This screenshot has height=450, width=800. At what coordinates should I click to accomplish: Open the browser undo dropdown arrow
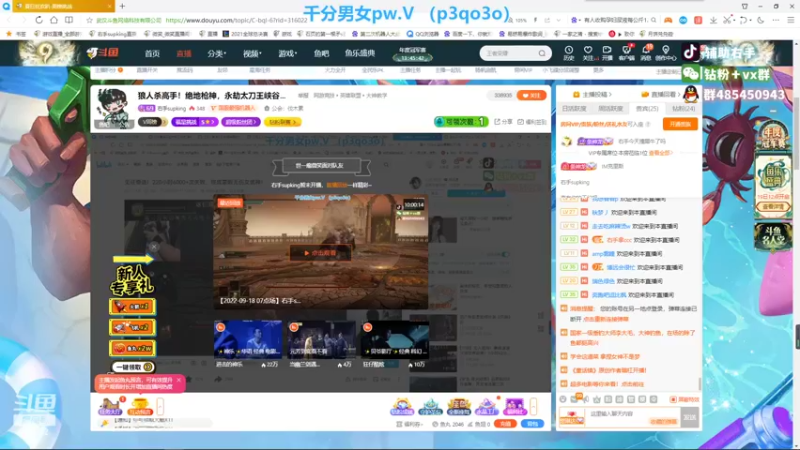pos(749,20)
